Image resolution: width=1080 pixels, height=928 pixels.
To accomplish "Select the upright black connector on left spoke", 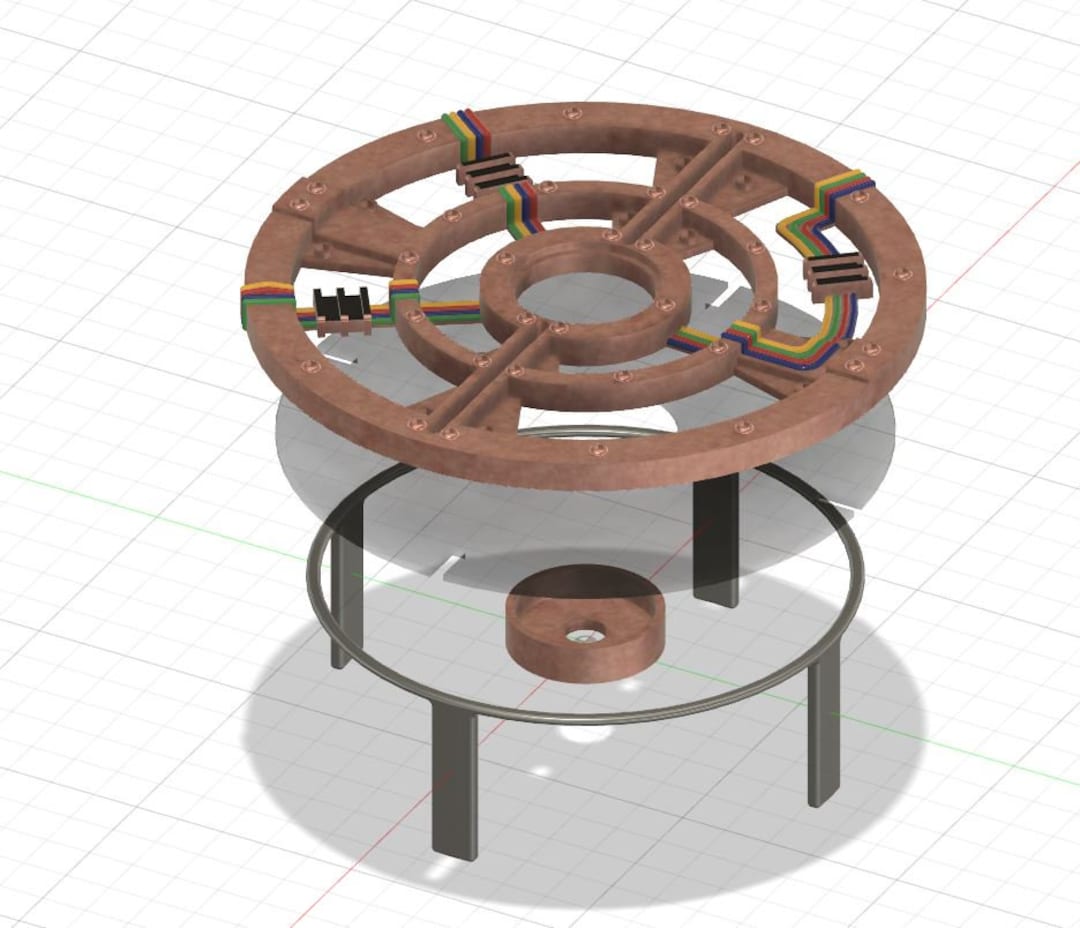I will (x=340, y=314).
